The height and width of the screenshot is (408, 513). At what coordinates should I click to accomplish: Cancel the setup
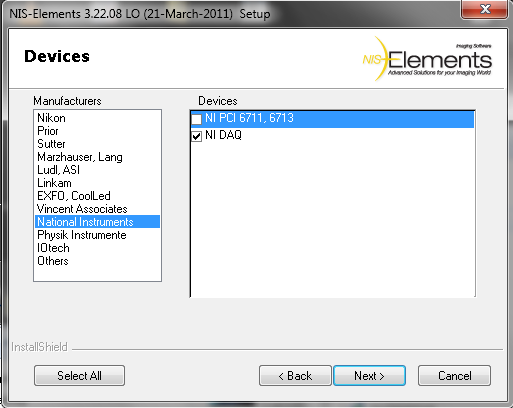tap(454, 376)
